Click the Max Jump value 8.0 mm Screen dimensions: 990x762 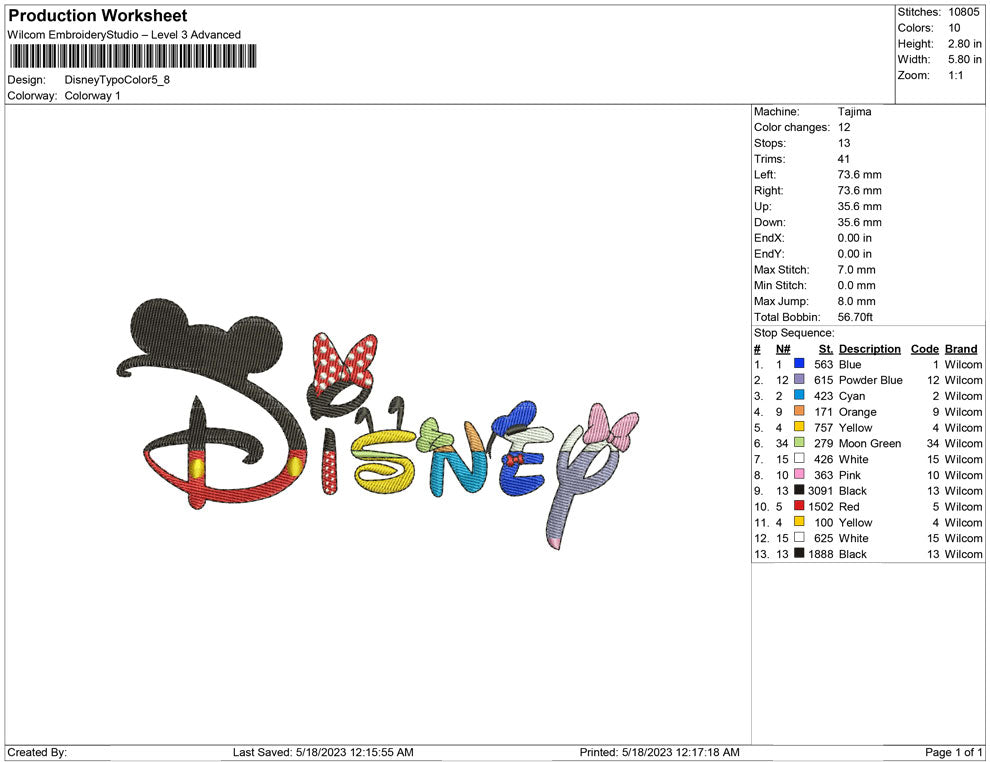[857, 301]
